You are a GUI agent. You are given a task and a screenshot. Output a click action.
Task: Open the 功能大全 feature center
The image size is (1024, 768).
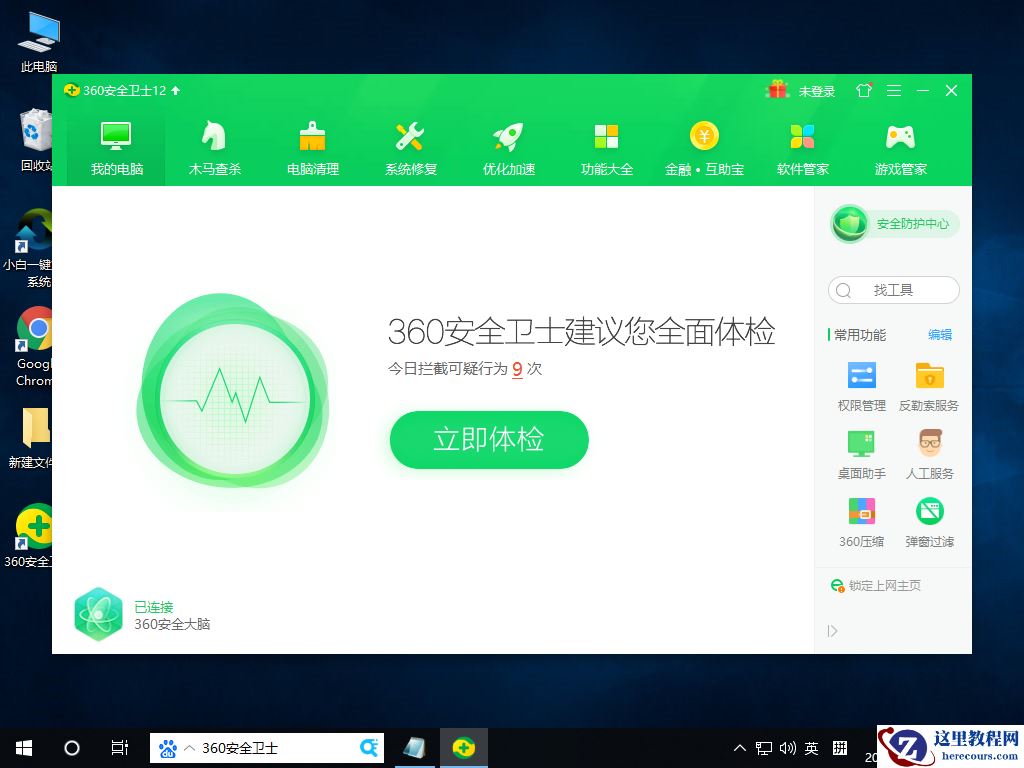(606, 145)
